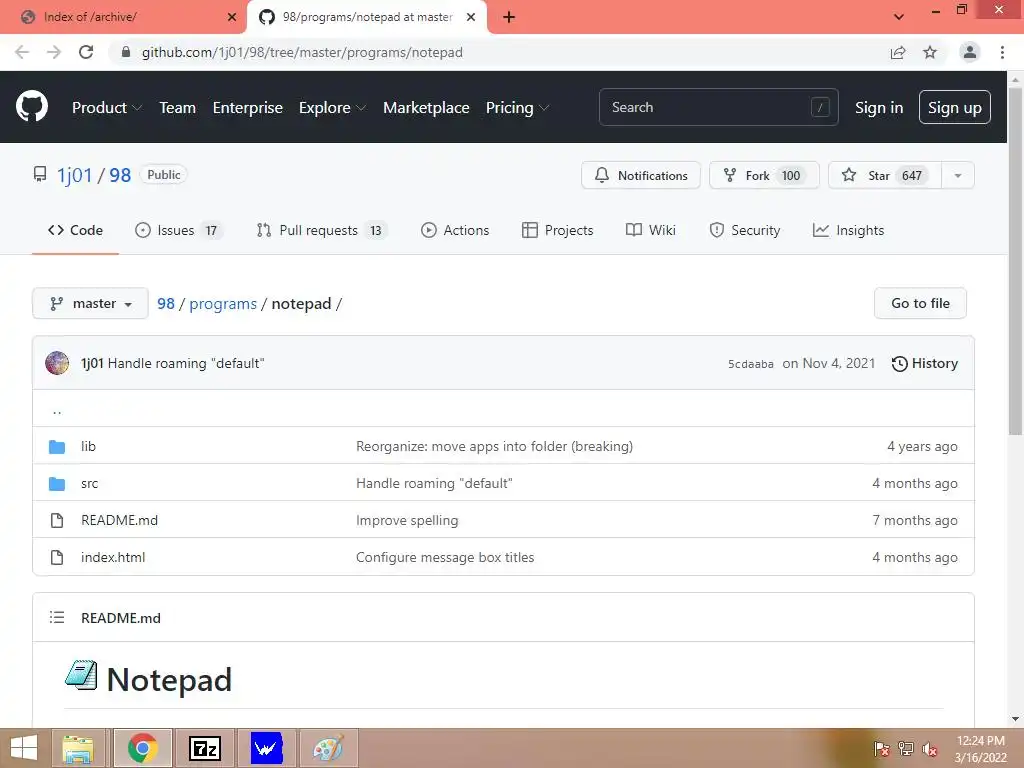The image size is (1024, 768).
Task: Expand the Explore menu
Action: [332, 108]
